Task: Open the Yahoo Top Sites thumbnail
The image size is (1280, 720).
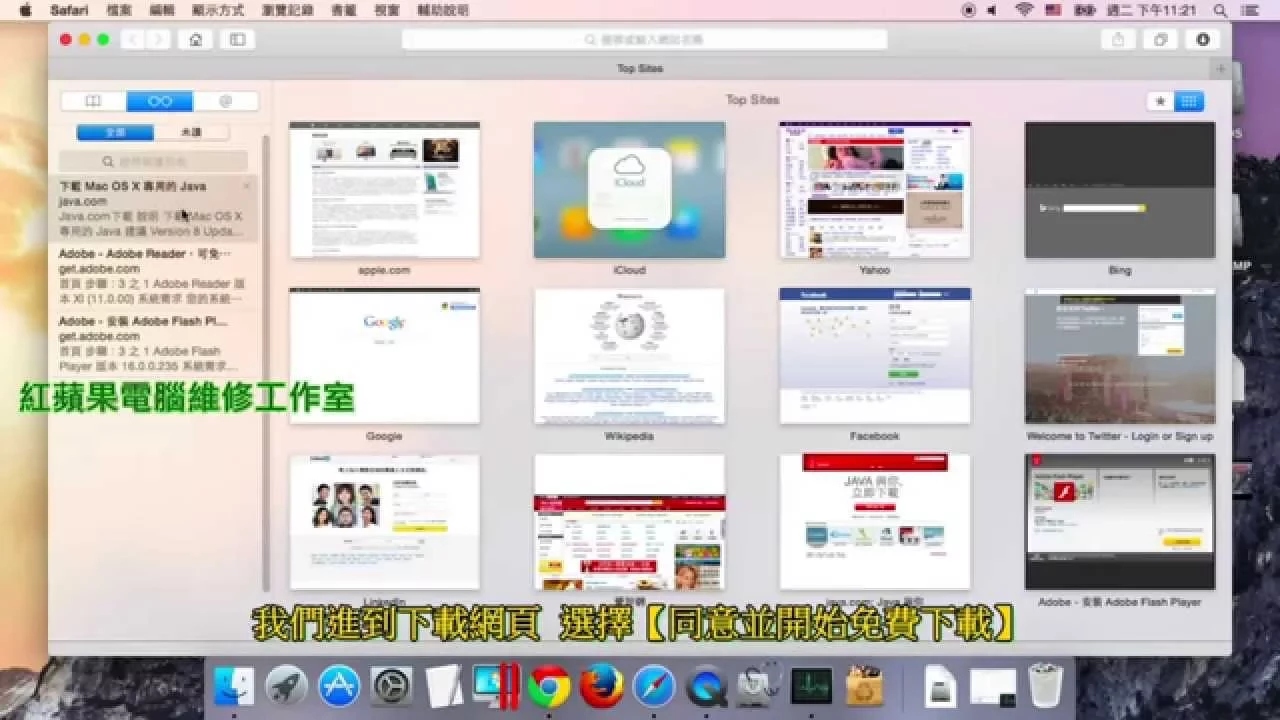Action: point(874,190)
